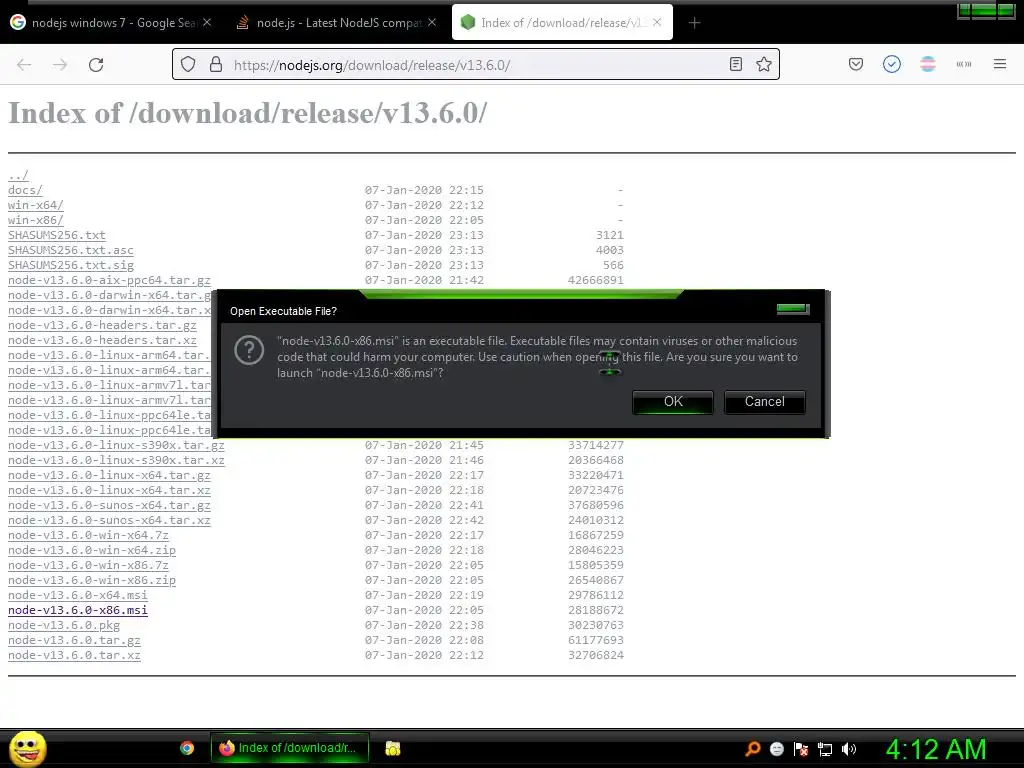
Task: Cancel the Open Executable File dialog
Action: 765,402
